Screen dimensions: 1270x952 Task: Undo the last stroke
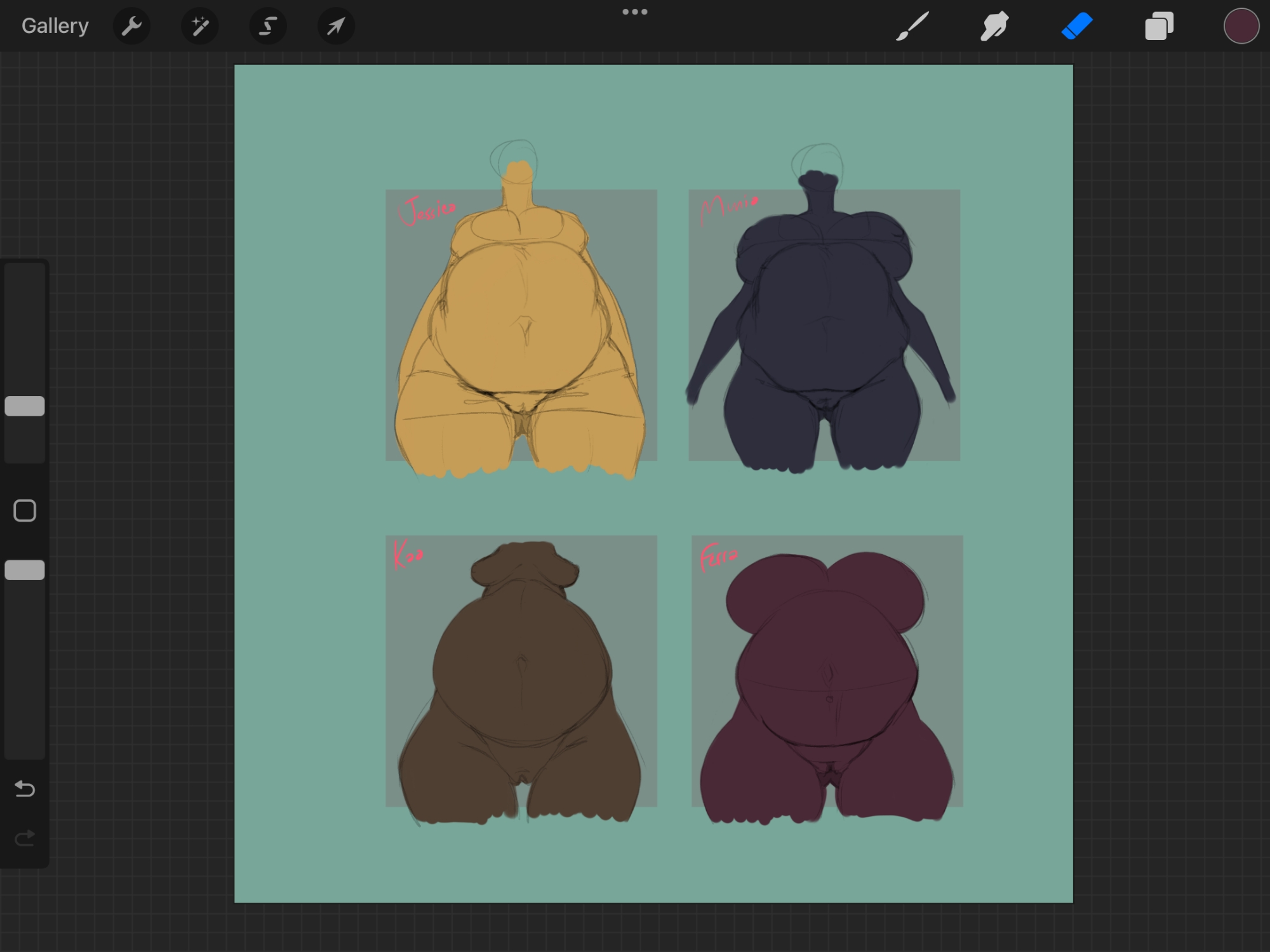[x=25, y=788]
